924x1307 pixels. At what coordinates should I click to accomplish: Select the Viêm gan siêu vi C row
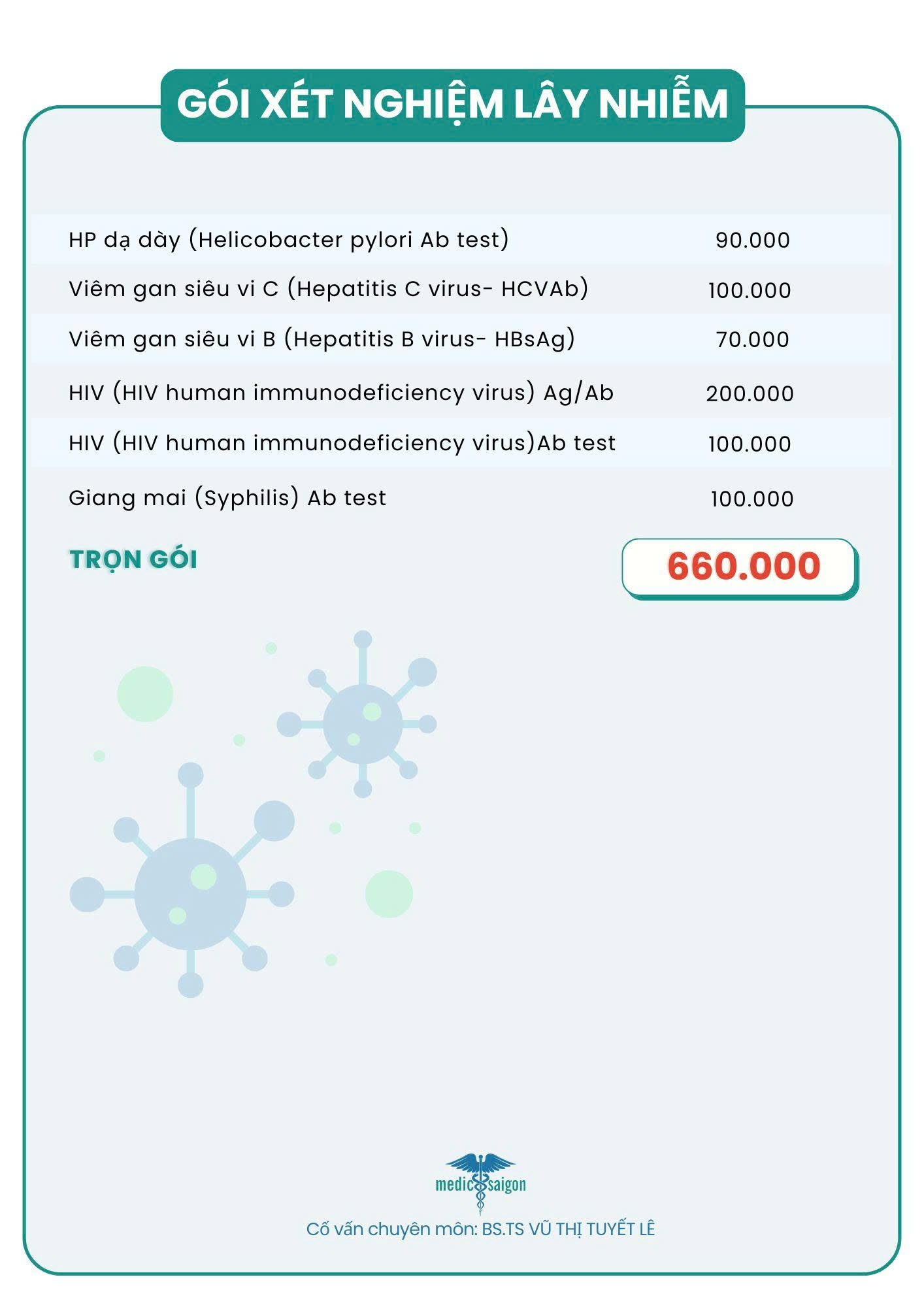point(328,289)
